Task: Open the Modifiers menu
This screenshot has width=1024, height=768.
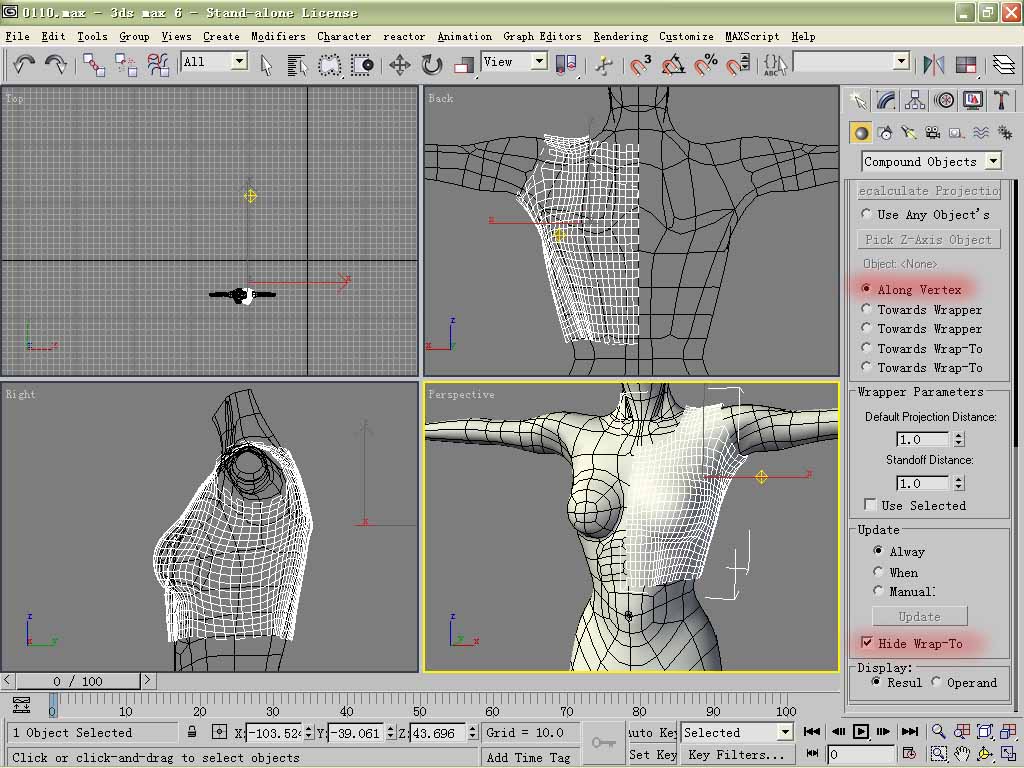Action: (x=278, y=36)
